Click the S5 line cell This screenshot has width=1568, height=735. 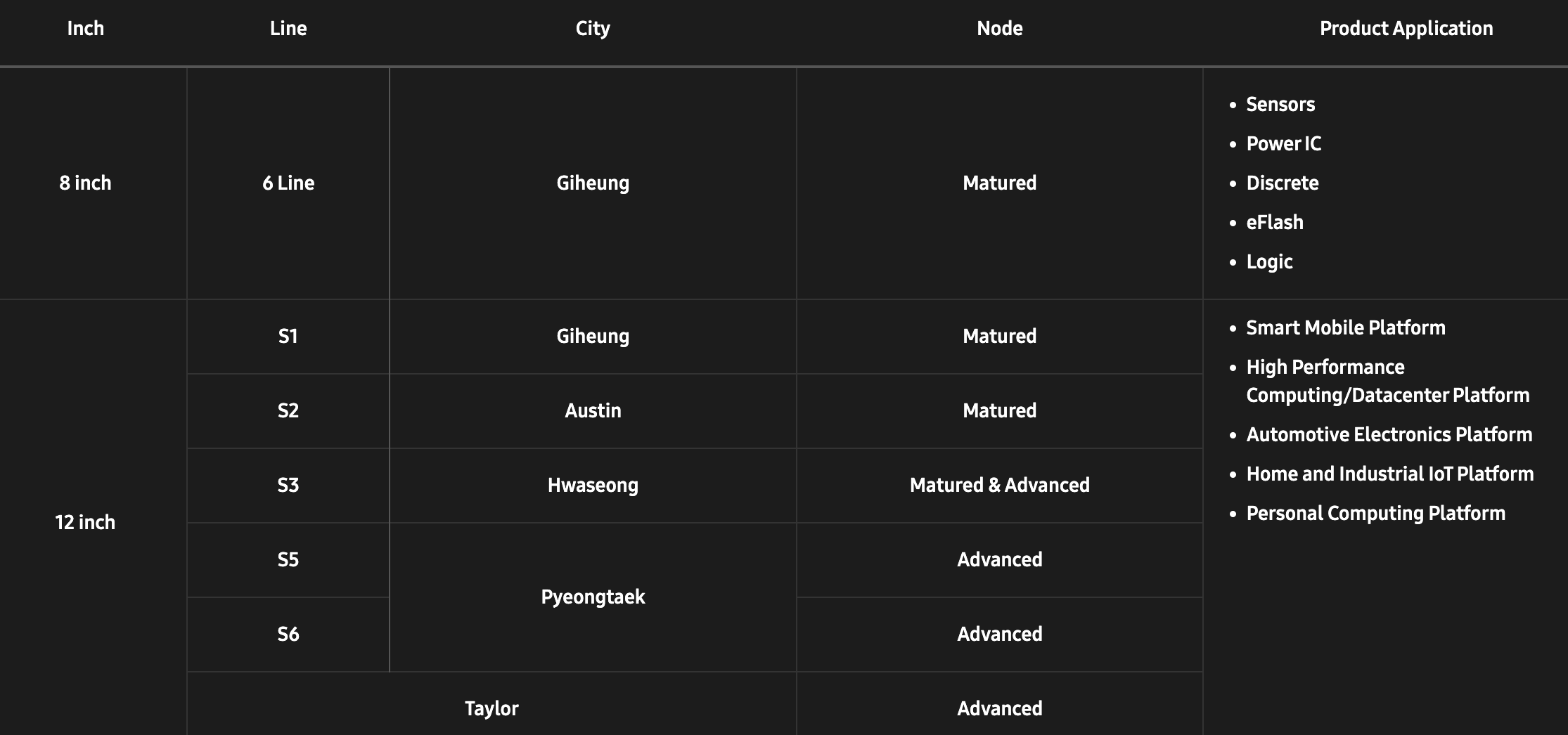pyautogui.click(x=288, y=560)
